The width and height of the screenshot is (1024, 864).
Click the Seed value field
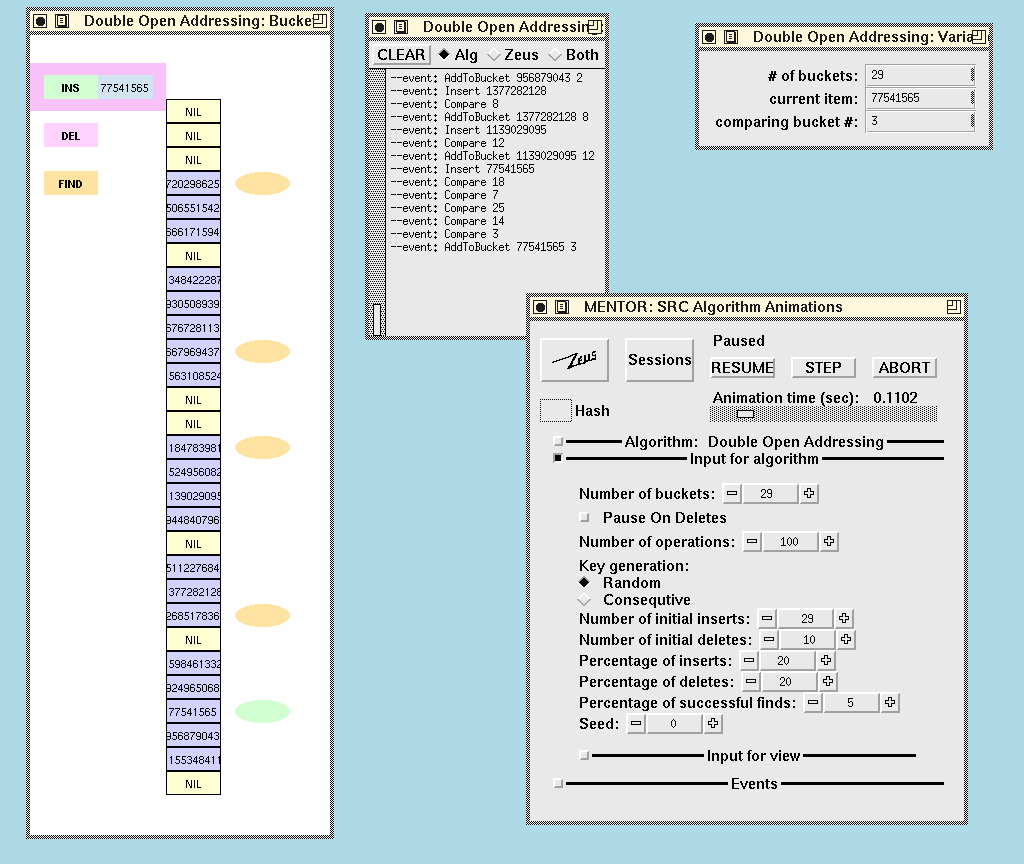click(x=674, y=724)
